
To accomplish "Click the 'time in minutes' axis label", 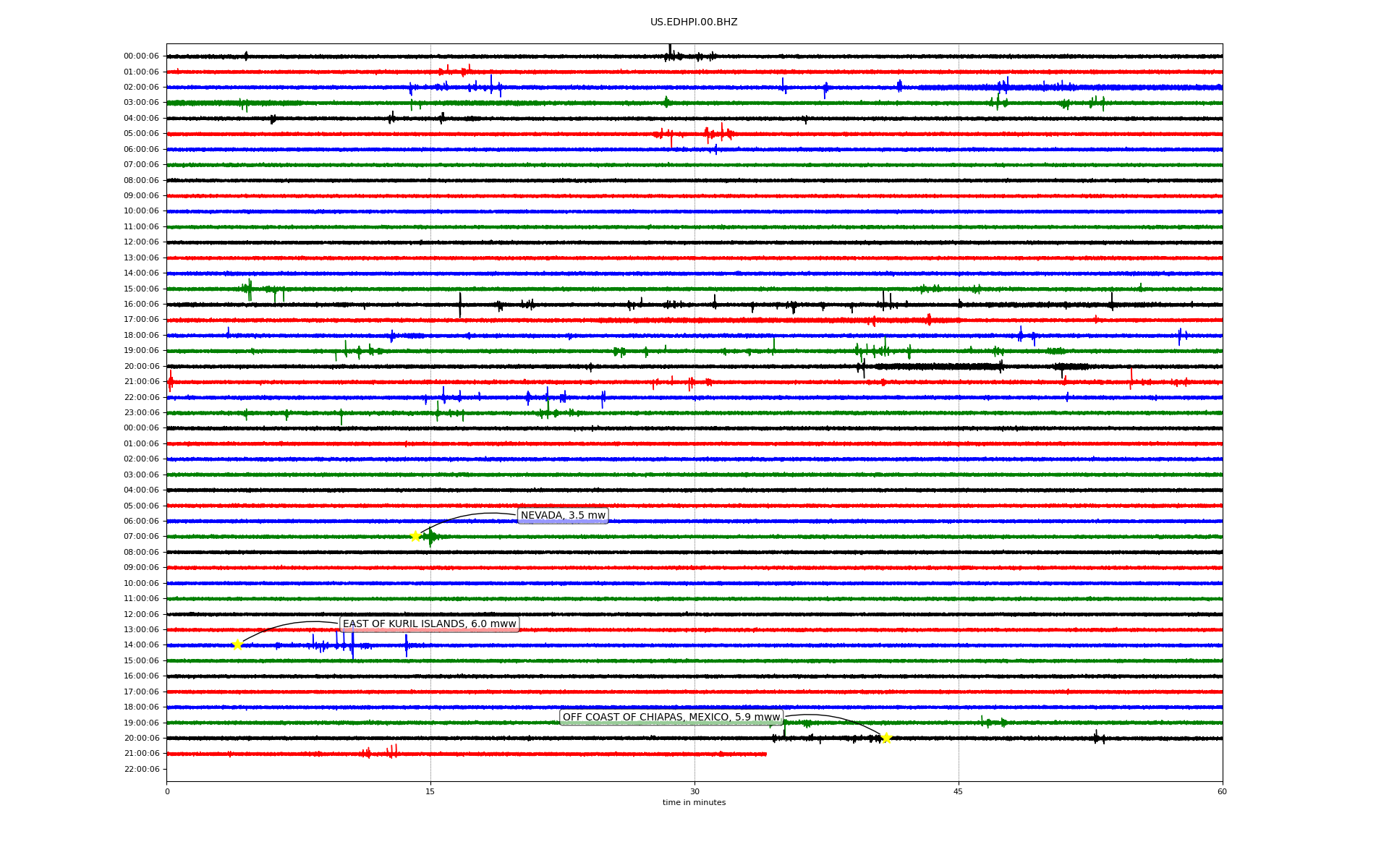I will pos(694,802).
